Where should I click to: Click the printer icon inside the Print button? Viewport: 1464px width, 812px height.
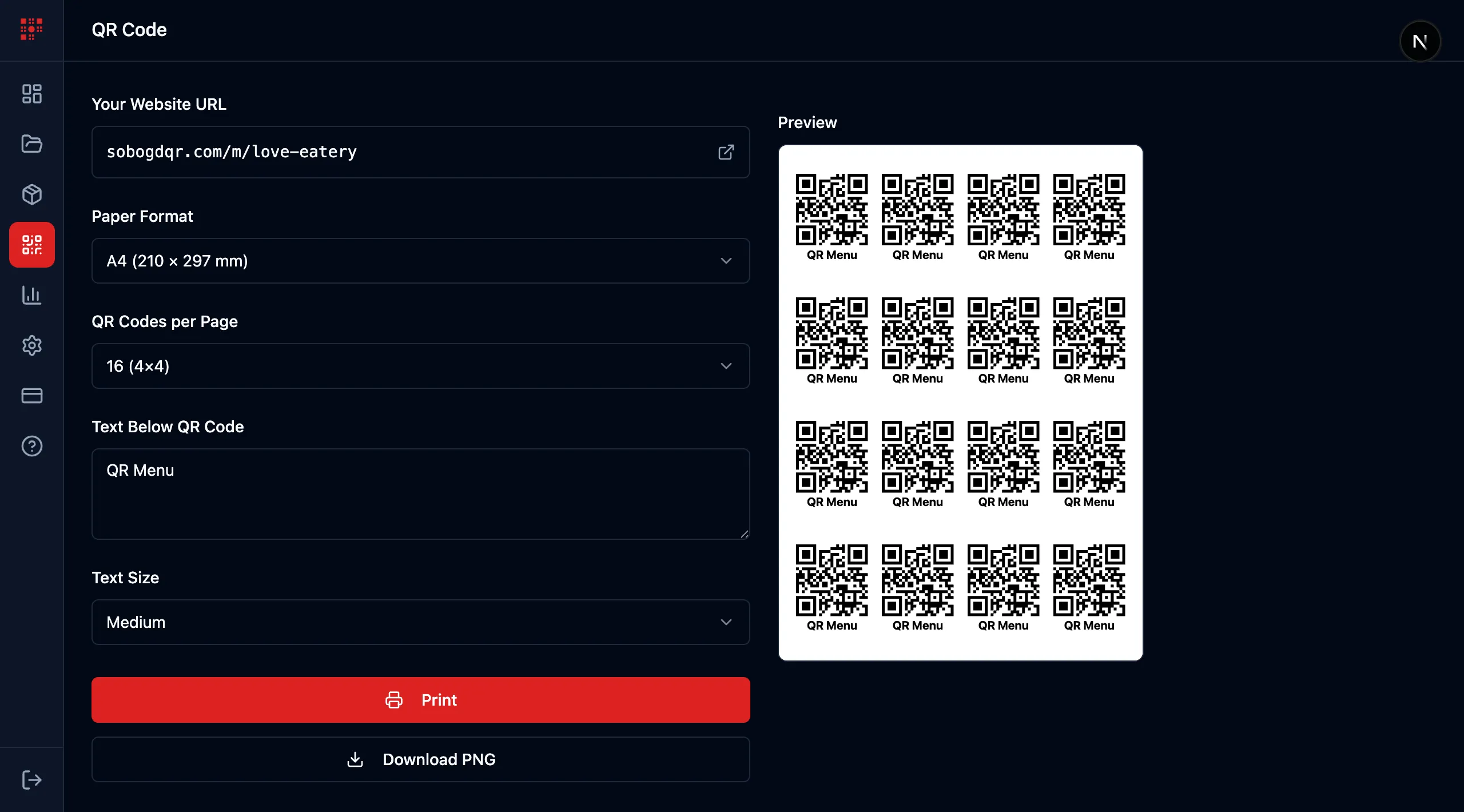(x=394, y=699)
